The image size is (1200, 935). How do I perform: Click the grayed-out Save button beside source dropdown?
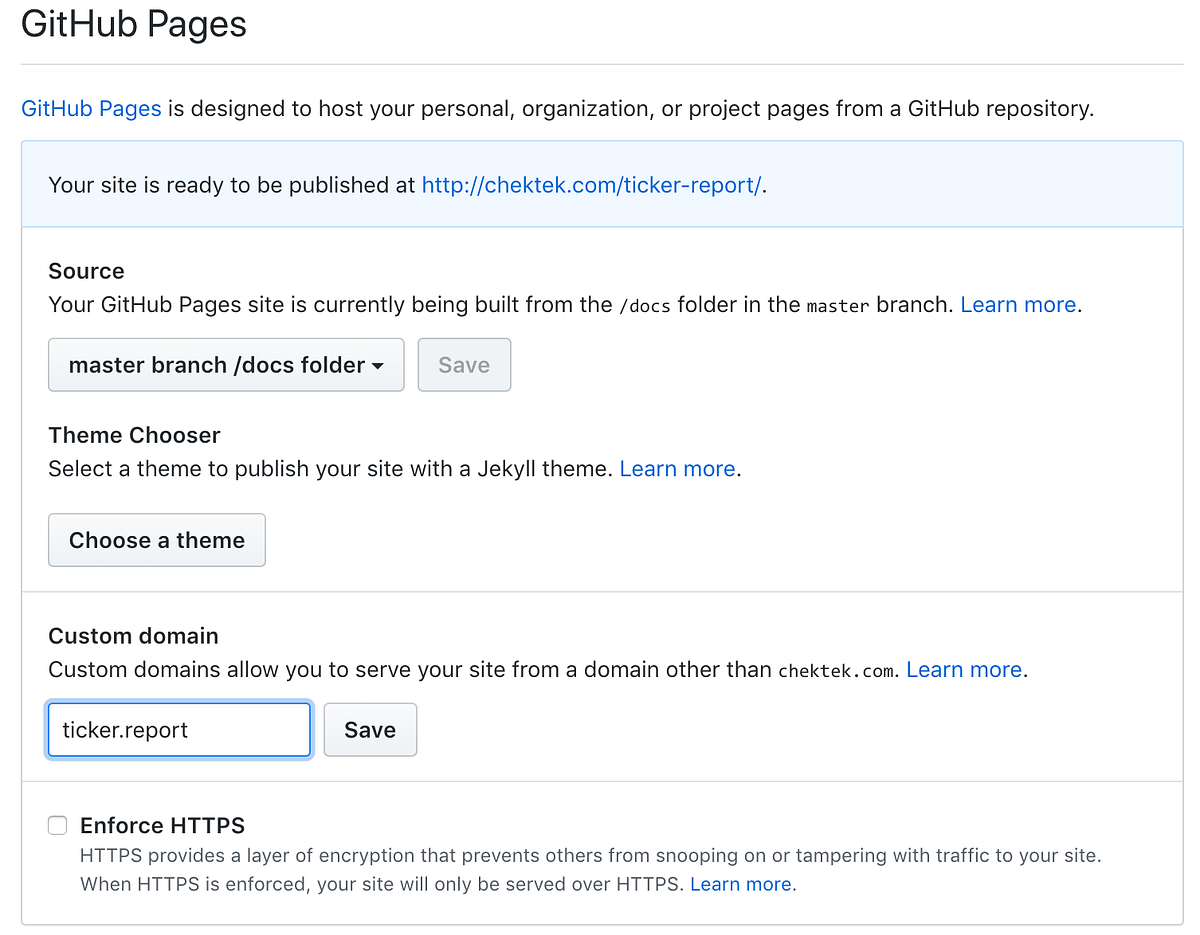pos(464,364)
